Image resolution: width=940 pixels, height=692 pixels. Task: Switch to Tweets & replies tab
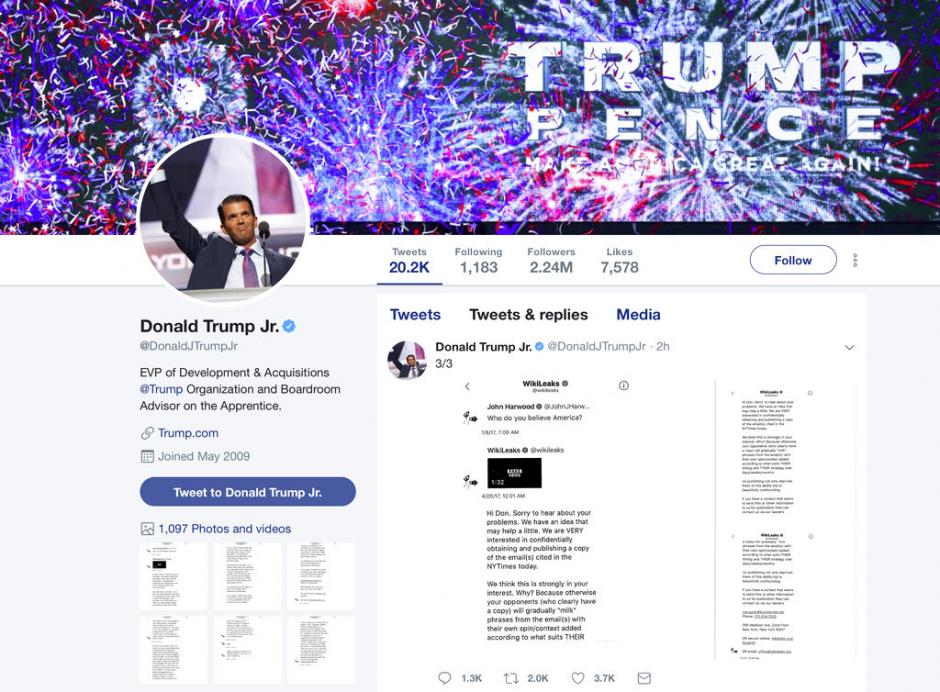(x=528, y=315)
